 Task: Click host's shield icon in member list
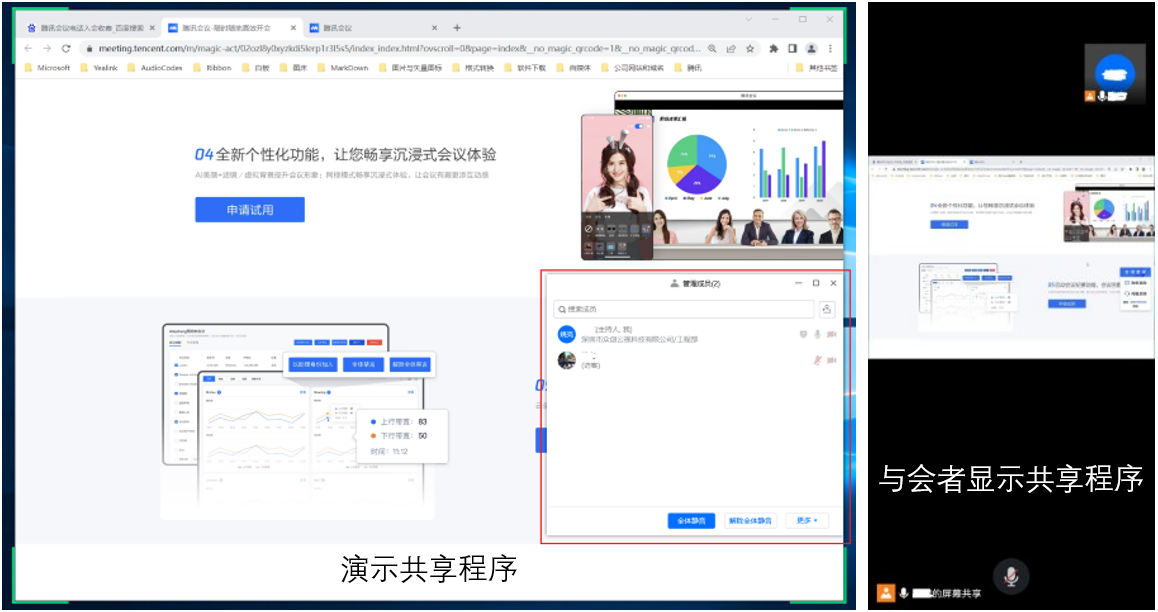pyautogui.click(x=804, y=334)
